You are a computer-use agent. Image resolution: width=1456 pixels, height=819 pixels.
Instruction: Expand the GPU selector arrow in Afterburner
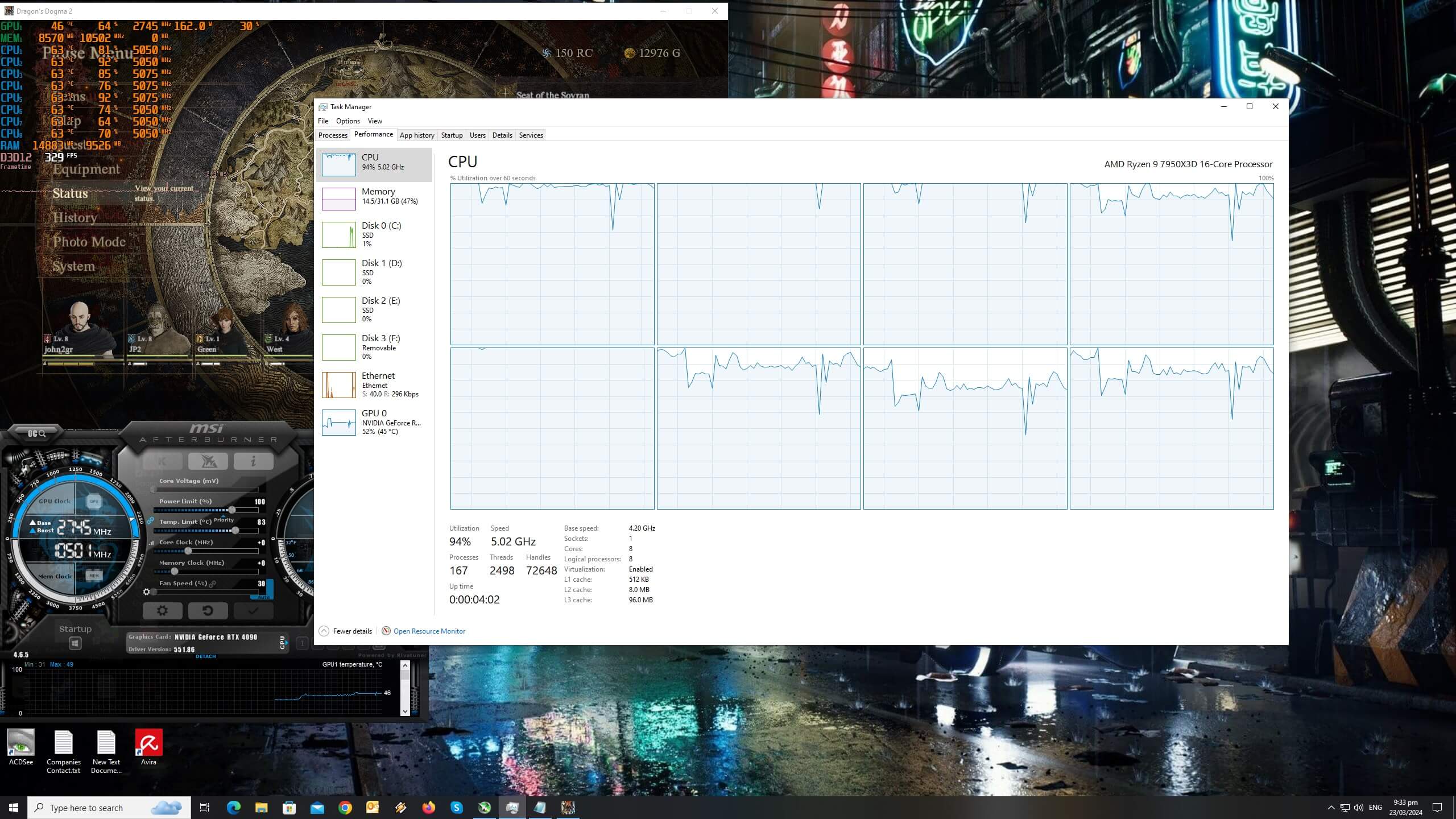pyautogui.click(x=286, y=643)
